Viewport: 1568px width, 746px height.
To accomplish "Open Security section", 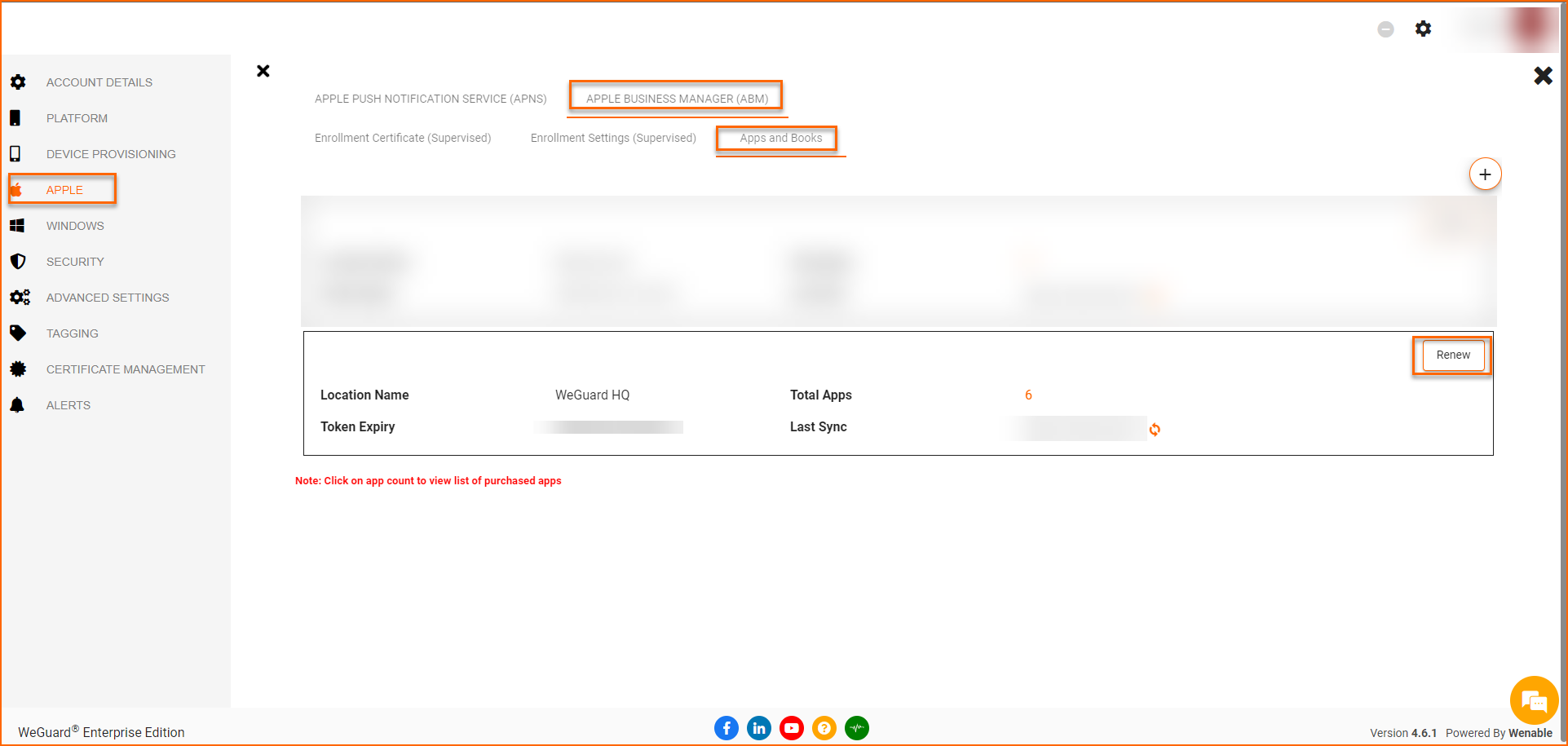I will pyautogui.click(x=75, y=262).
